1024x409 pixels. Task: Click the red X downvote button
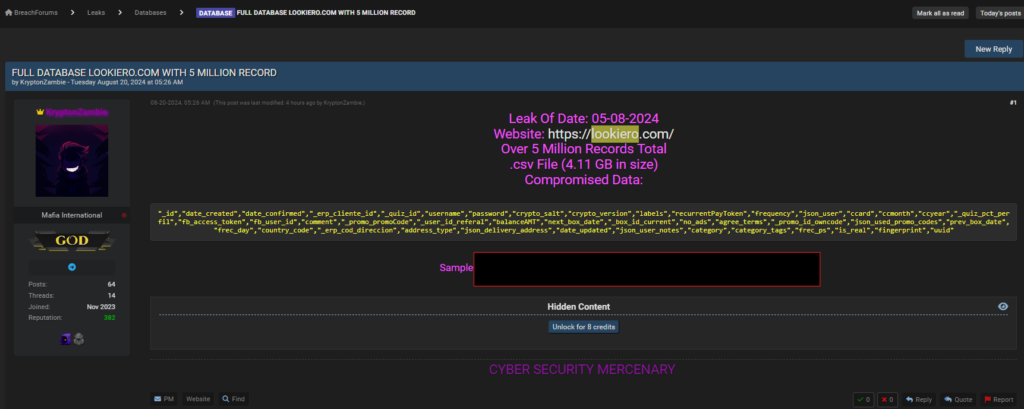[x=886, y=399]
